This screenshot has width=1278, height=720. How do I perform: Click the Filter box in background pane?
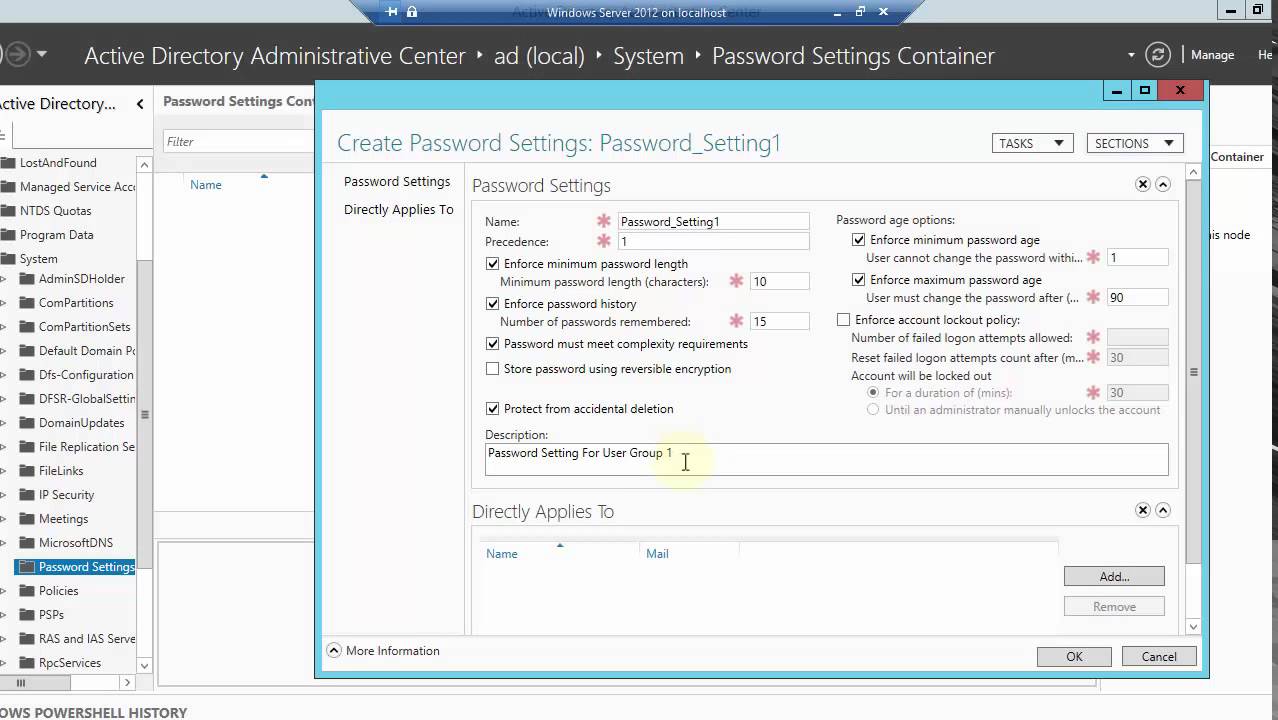[x=239, y=141]
